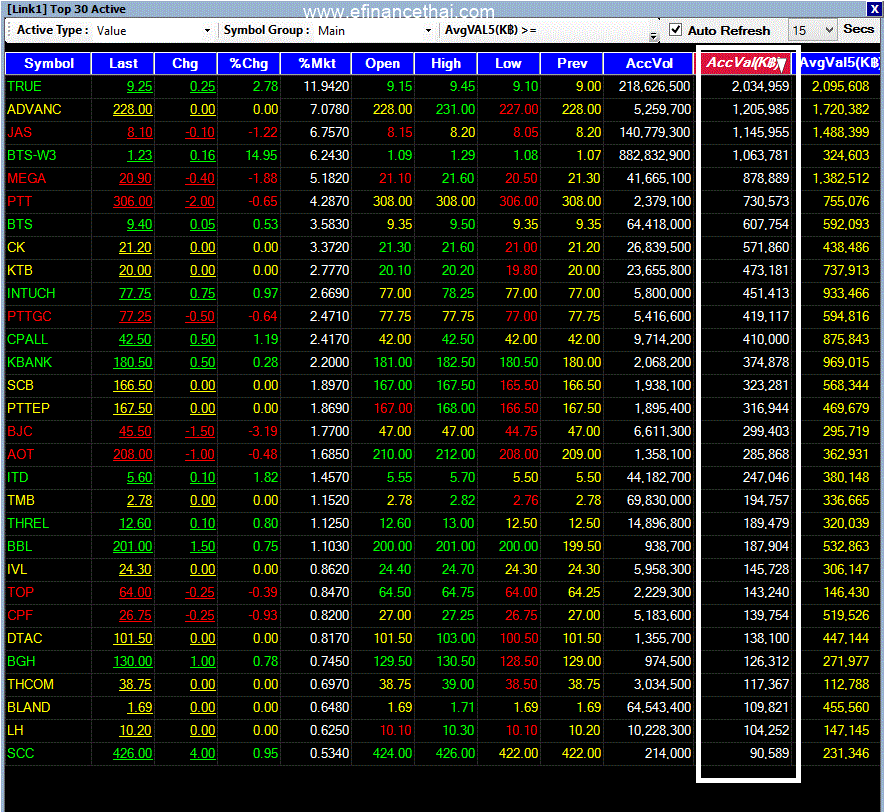Click BTS-W3 percent change 14.95
Image resolution: width=885 pixels, height=812 pixels.
point(262,155)
